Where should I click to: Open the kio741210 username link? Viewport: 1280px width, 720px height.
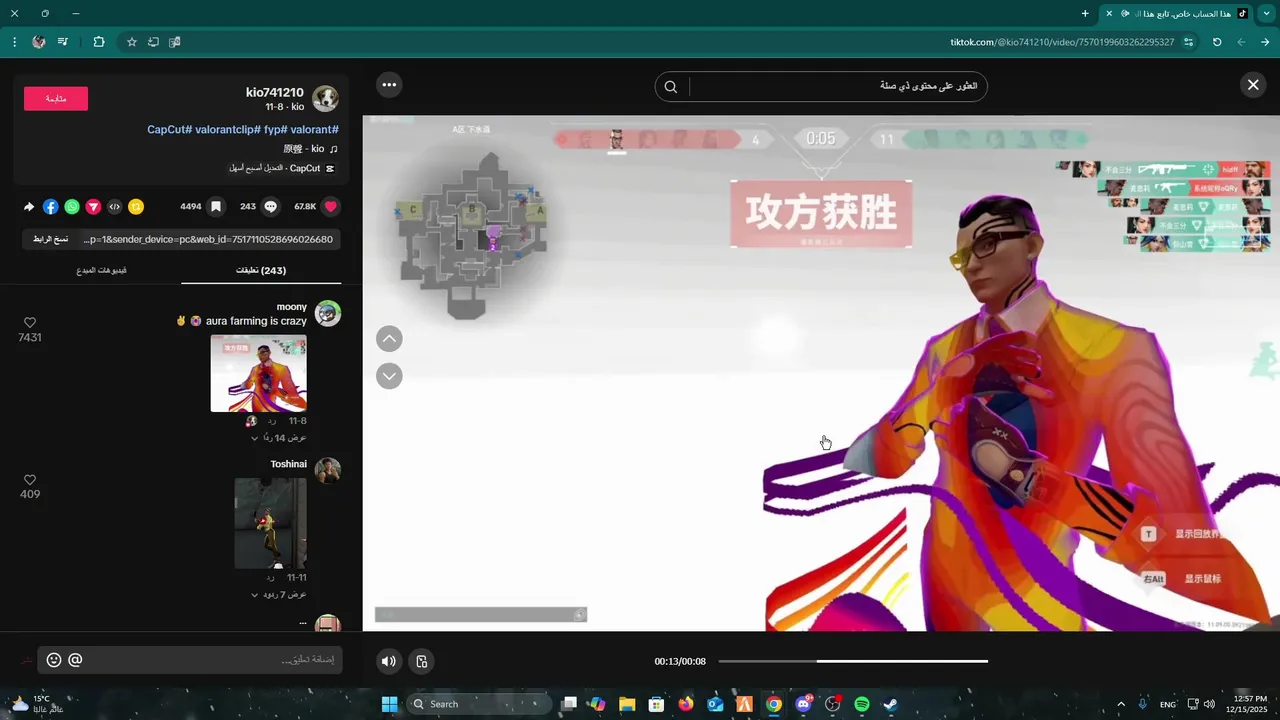[x=275, y=92]
